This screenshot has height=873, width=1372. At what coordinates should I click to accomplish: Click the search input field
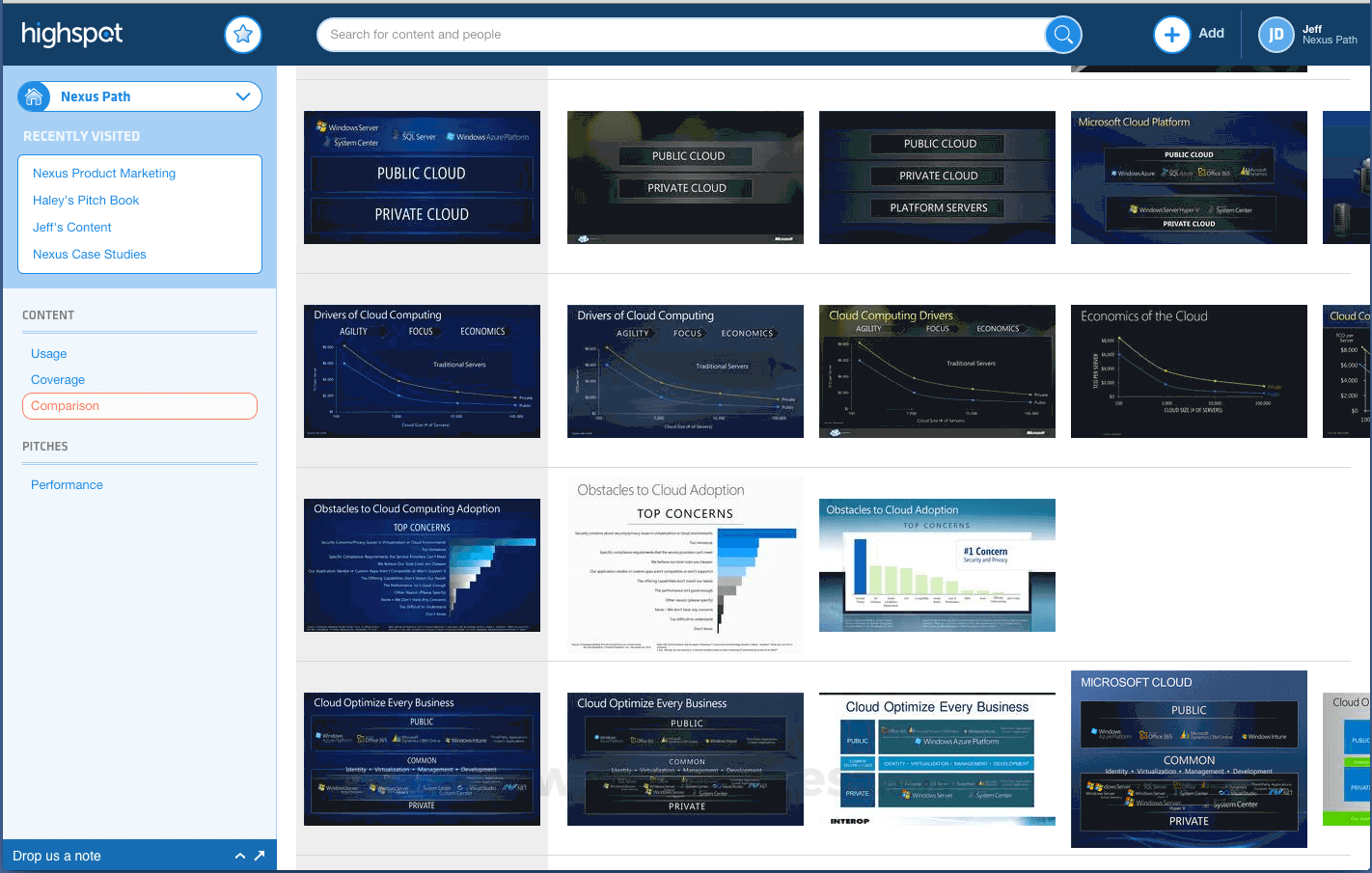(x=675, y=34)
